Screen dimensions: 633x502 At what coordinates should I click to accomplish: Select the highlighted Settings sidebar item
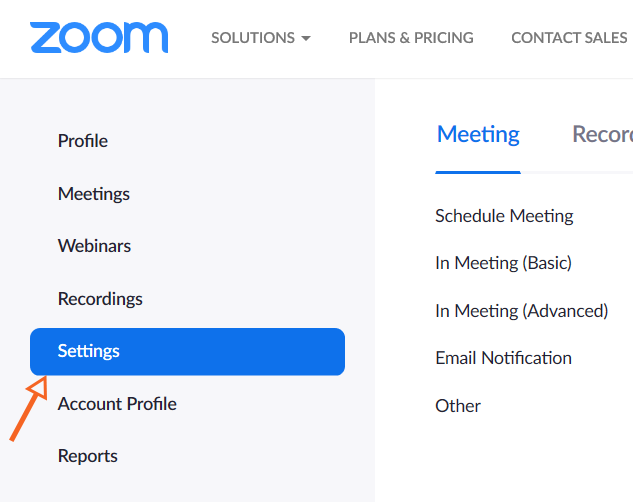point(187,351)
